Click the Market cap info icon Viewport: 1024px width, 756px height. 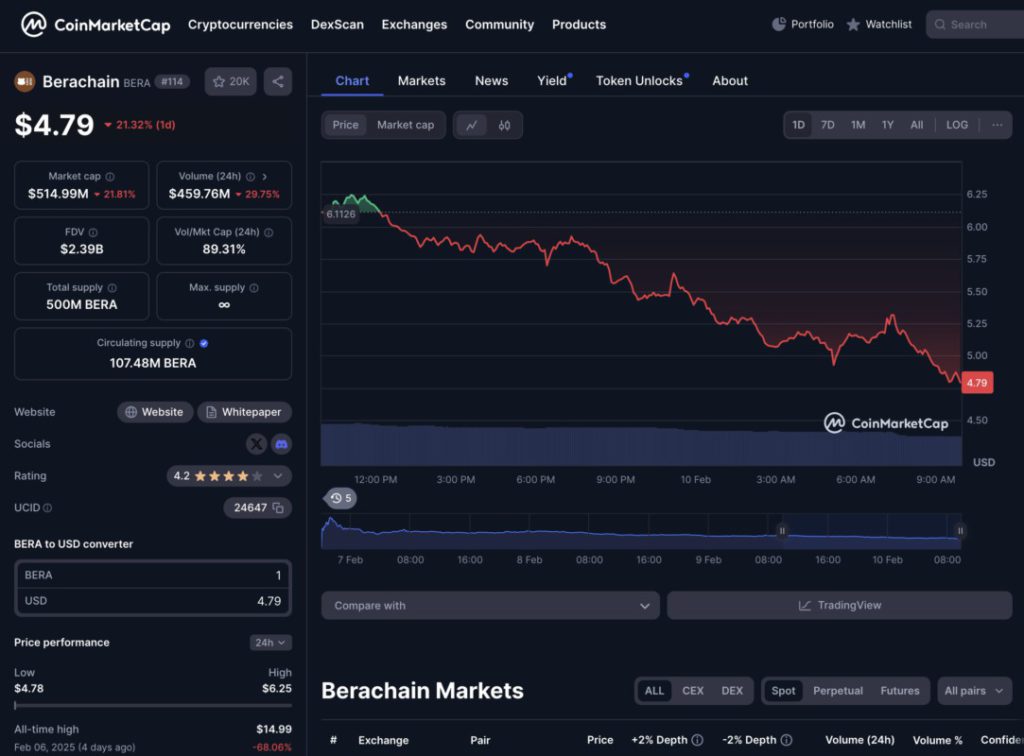(110, 176)
